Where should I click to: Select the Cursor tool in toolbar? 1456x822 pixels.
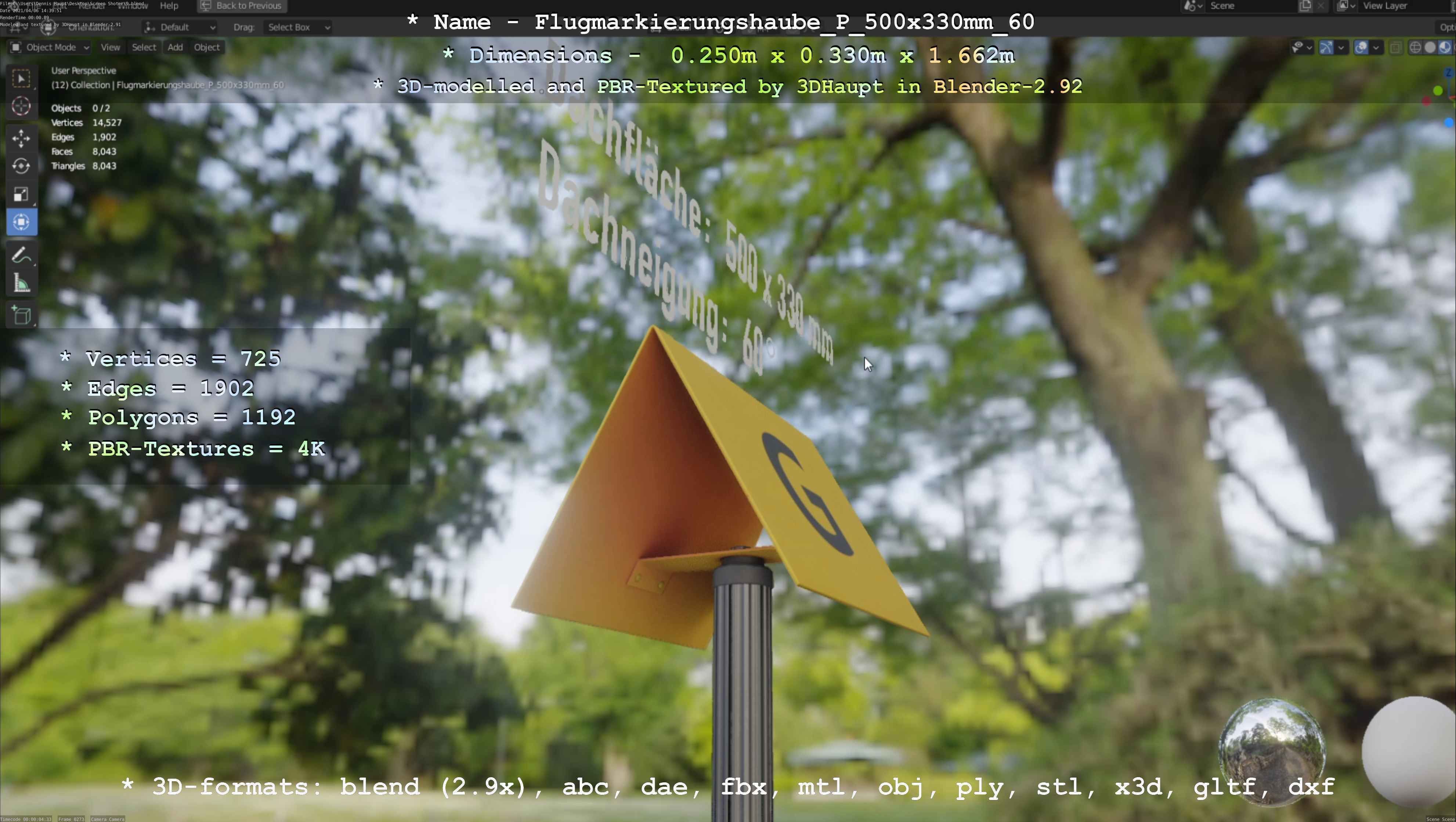click(21, 106)
